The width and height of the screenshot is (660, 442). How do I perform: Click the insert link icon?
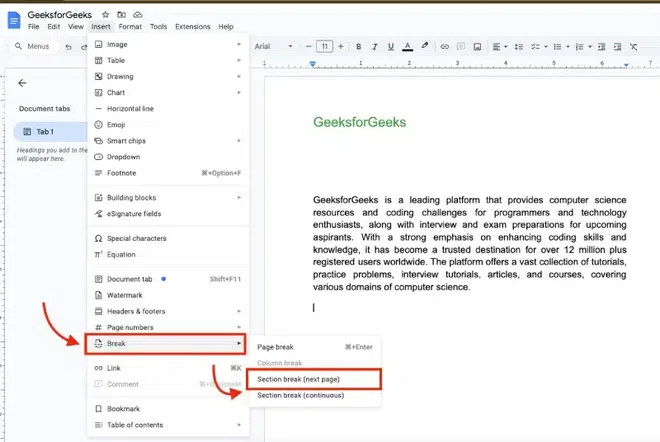pyautogui.click(x=444, y=47)
